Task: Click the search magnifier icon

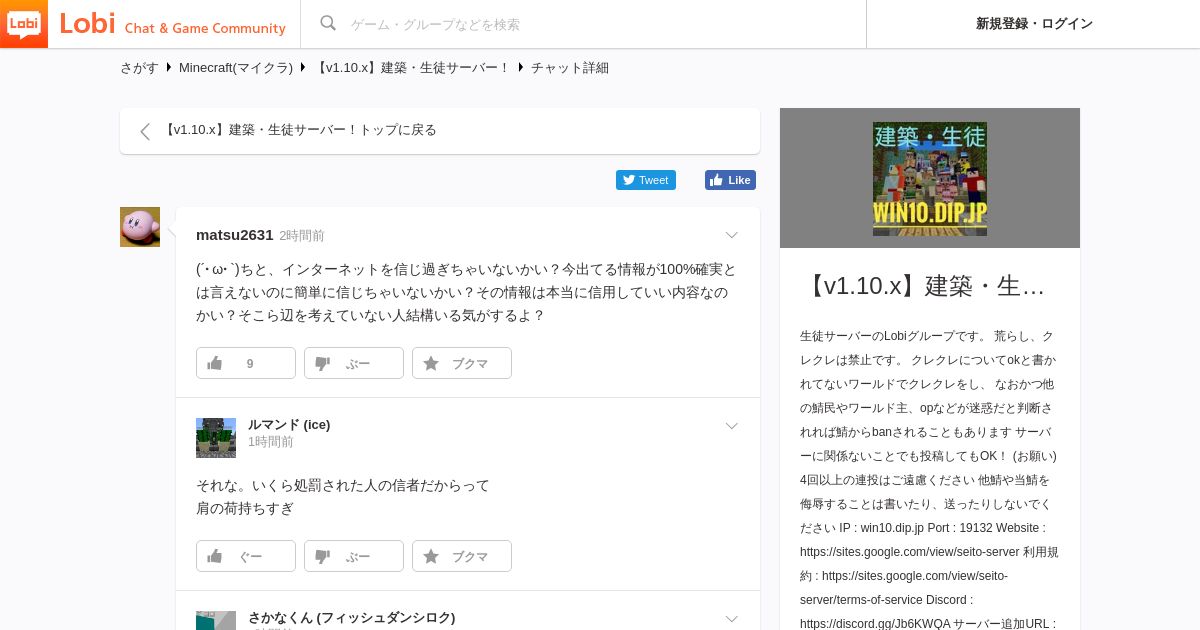Action: coord(328,23)
